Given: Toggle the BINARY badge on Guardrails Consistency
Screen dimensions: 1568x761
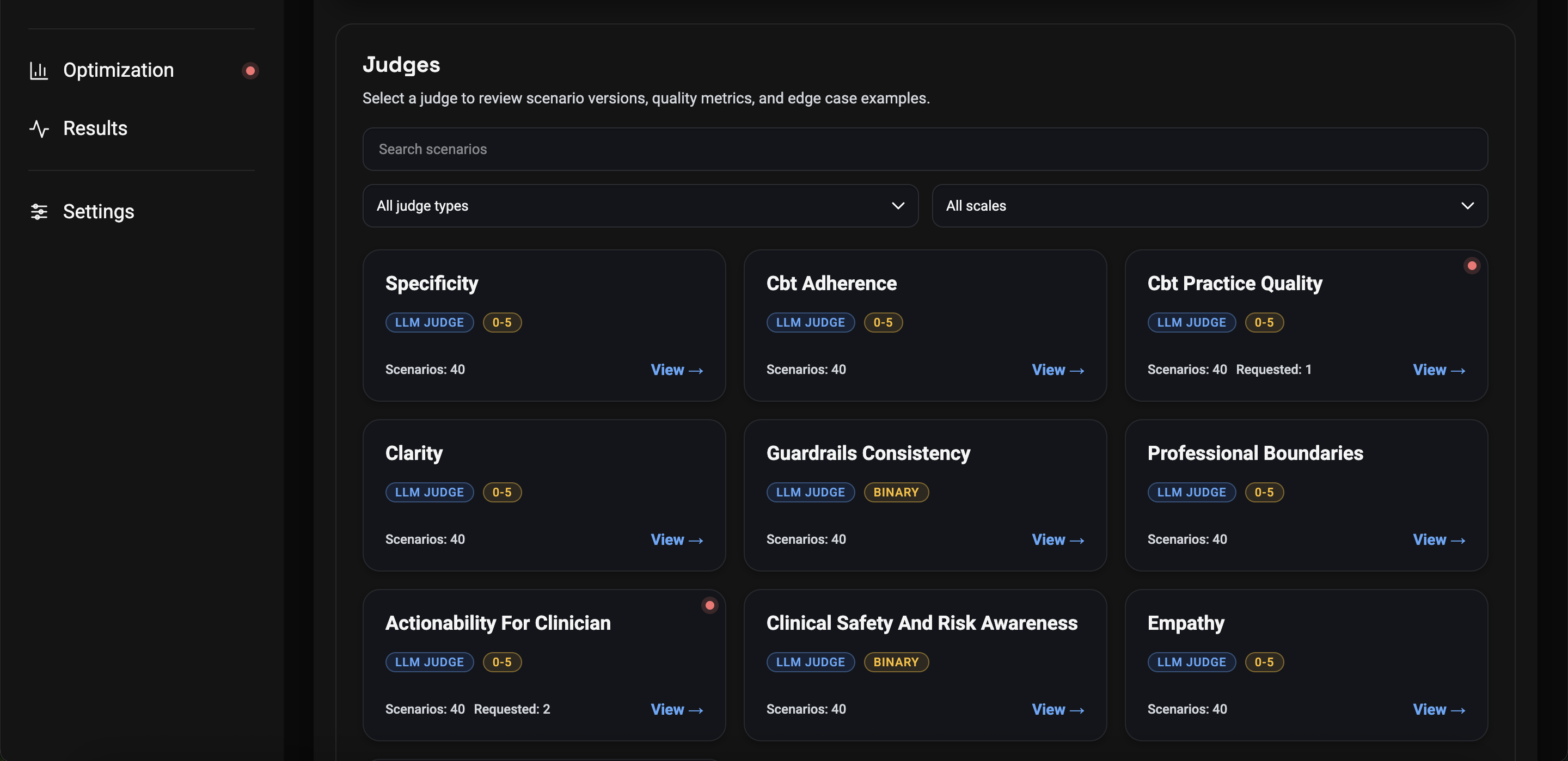Looking at the screenshot, I should pos(896,492).
